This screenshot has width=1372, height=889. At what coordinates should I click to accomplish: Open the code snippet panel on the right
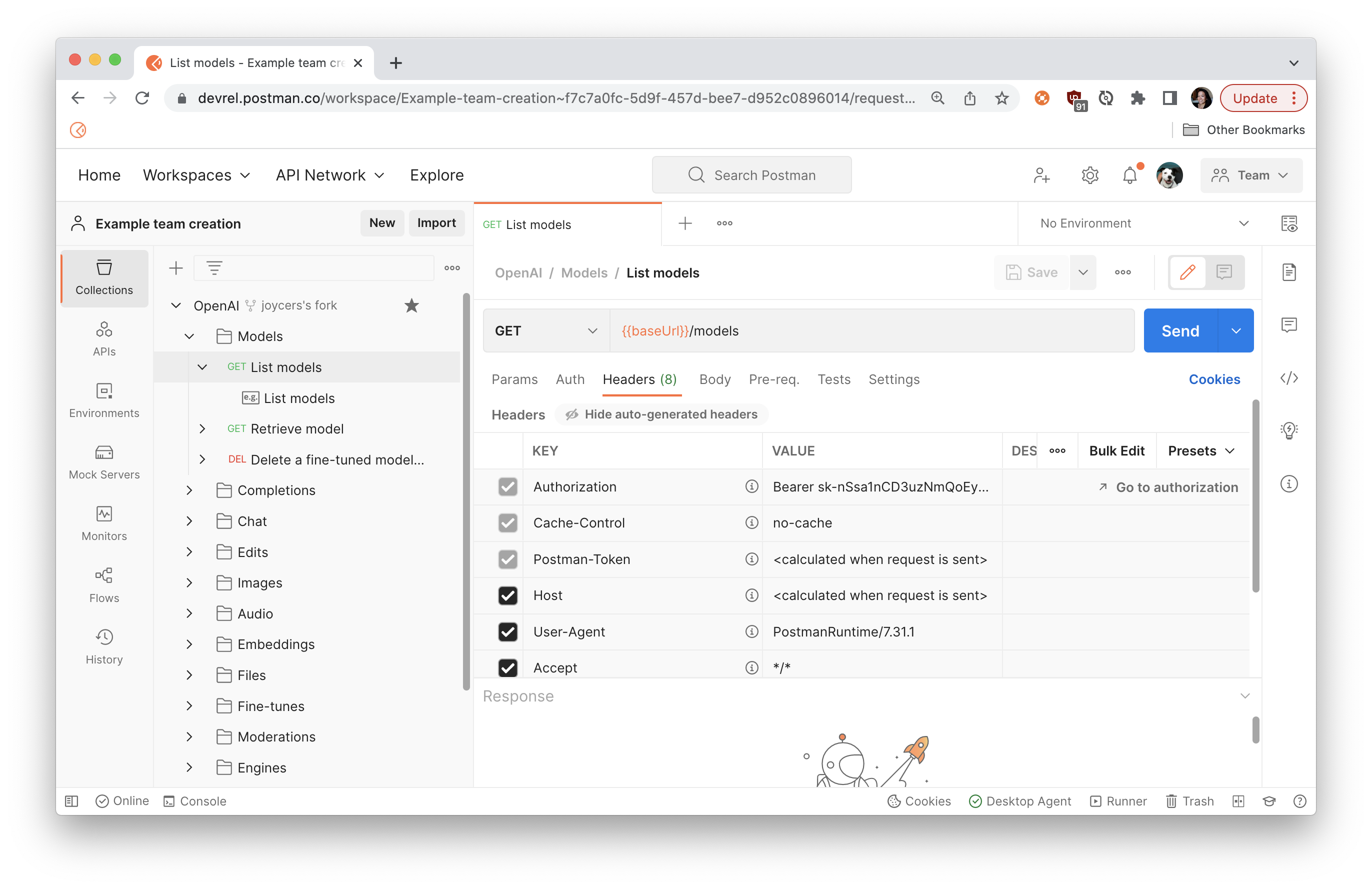tap(1289, 378)
